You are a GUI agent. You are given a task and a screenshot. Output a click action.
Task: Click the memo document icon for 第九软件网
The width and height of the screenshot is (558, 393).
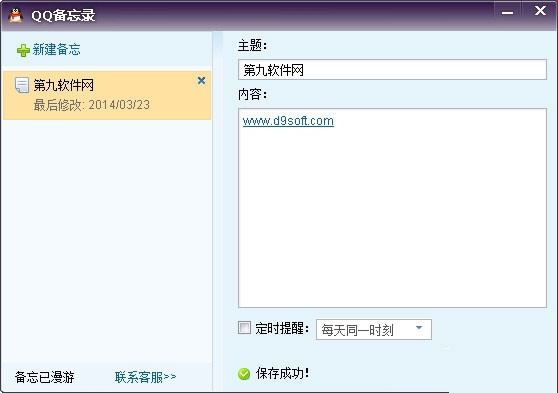tap(22, 85)
